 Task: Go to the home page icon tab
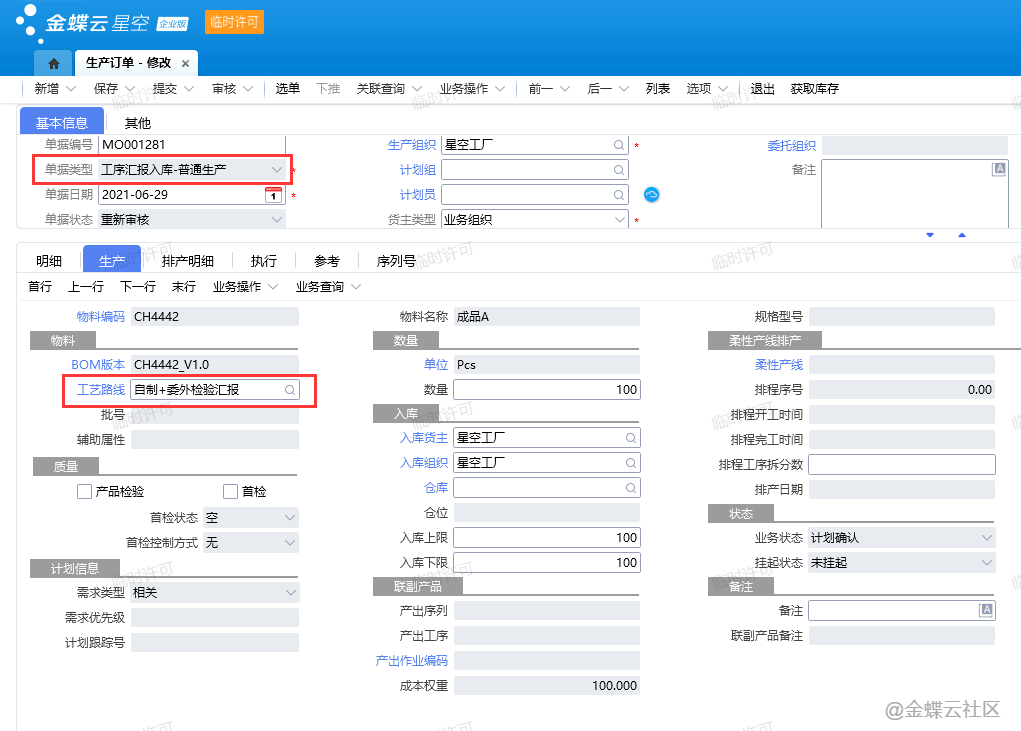point(54,63)
